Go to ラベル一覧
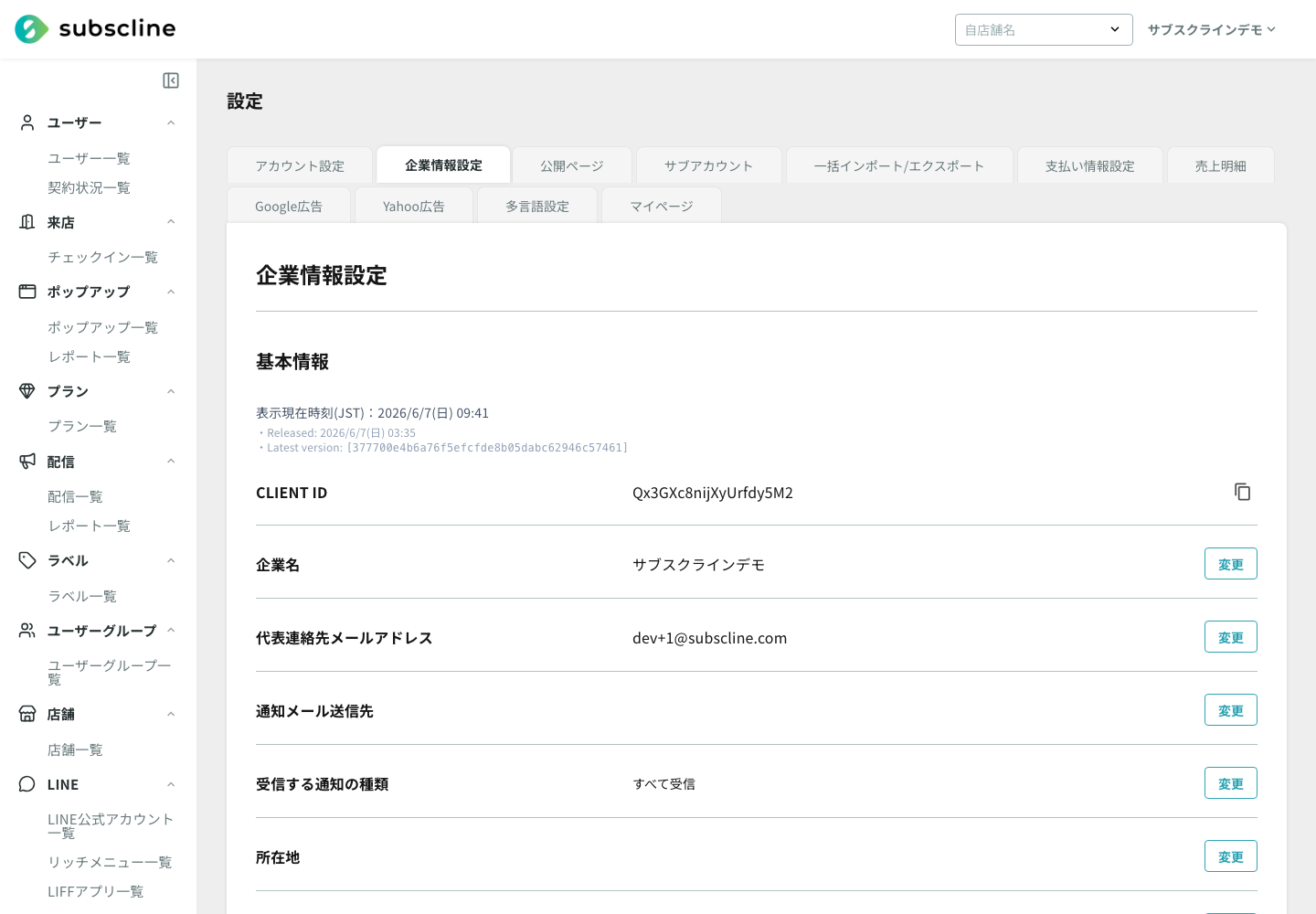The width and height of the screenshot is (1316, 914). tap(82, 596)
